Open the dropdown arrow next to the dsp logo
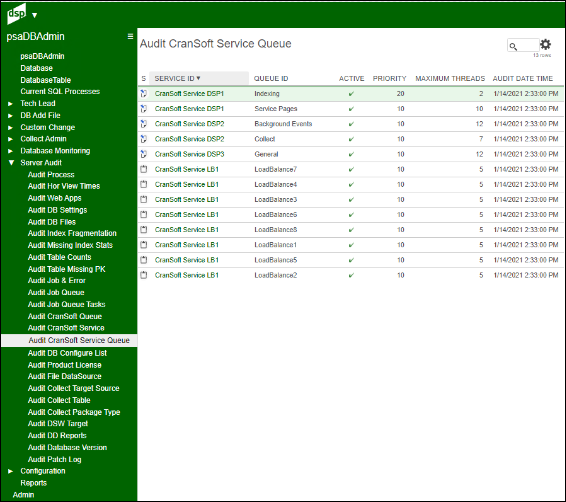Screen dimensions: 566x502 pyautogui.click(x=34, y=15)
